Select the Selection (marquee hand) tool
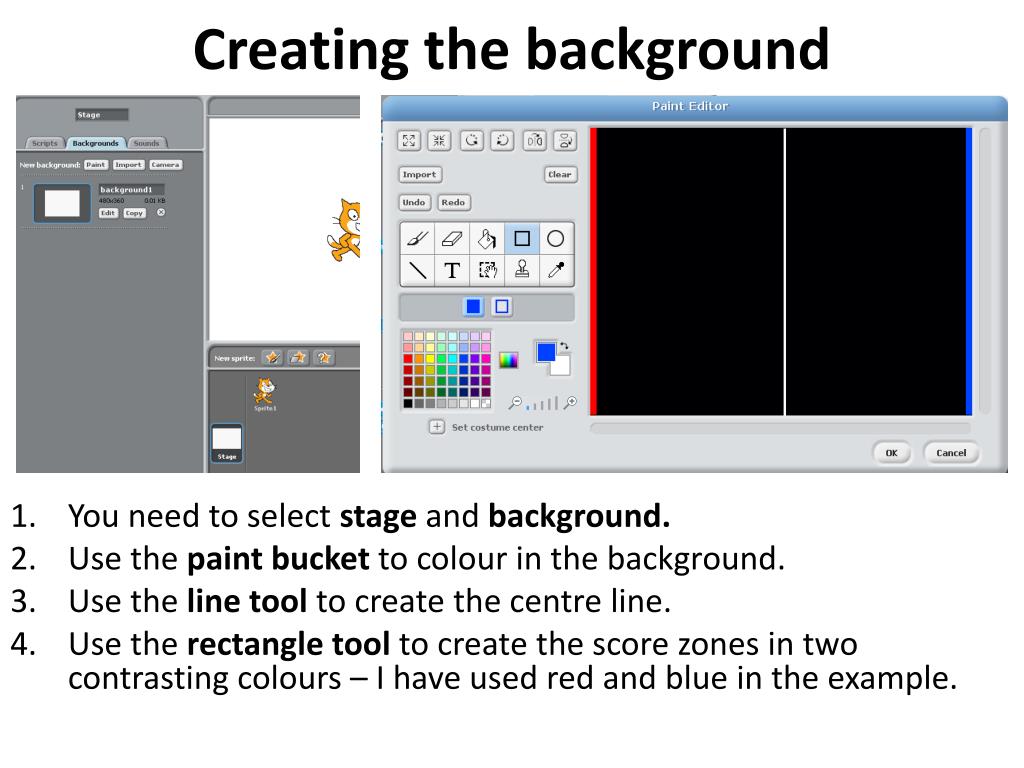The image size is (1024, 768). [x=487, y=270]
